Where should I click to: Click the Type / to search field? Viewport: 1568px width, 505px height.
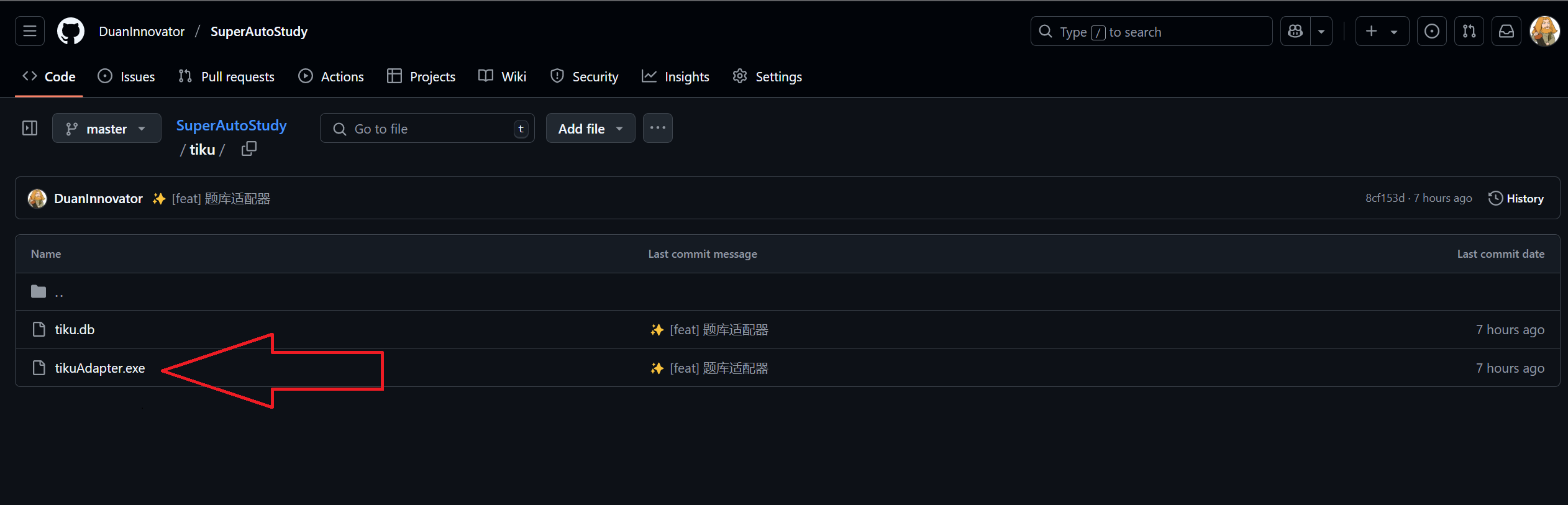click(x=1151, y=31)
